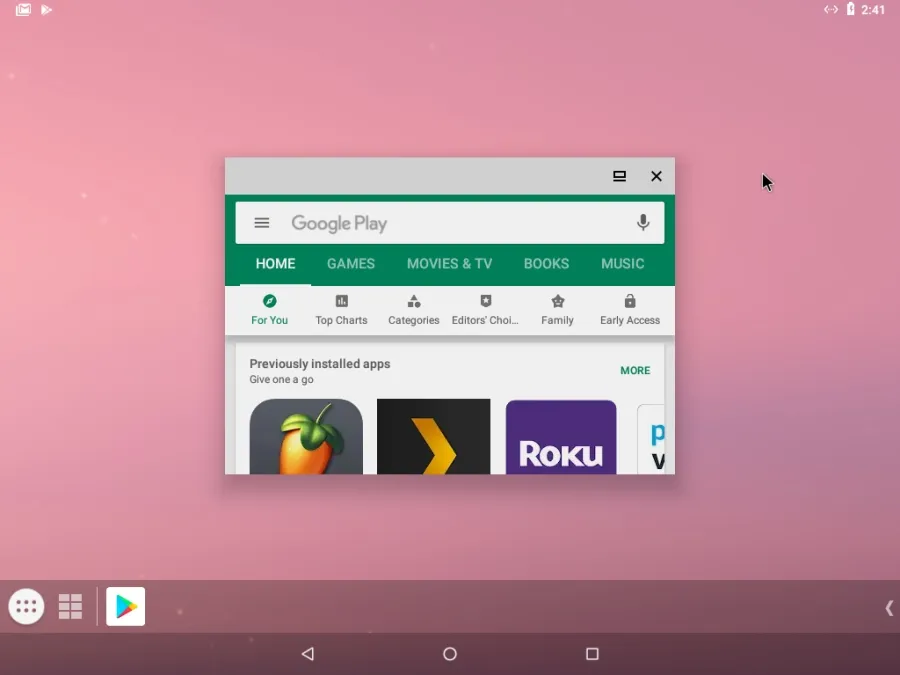Click MORE for previously installed apps
The width and height of the screenshot is (900, 675).
click(x=635, y=371)
